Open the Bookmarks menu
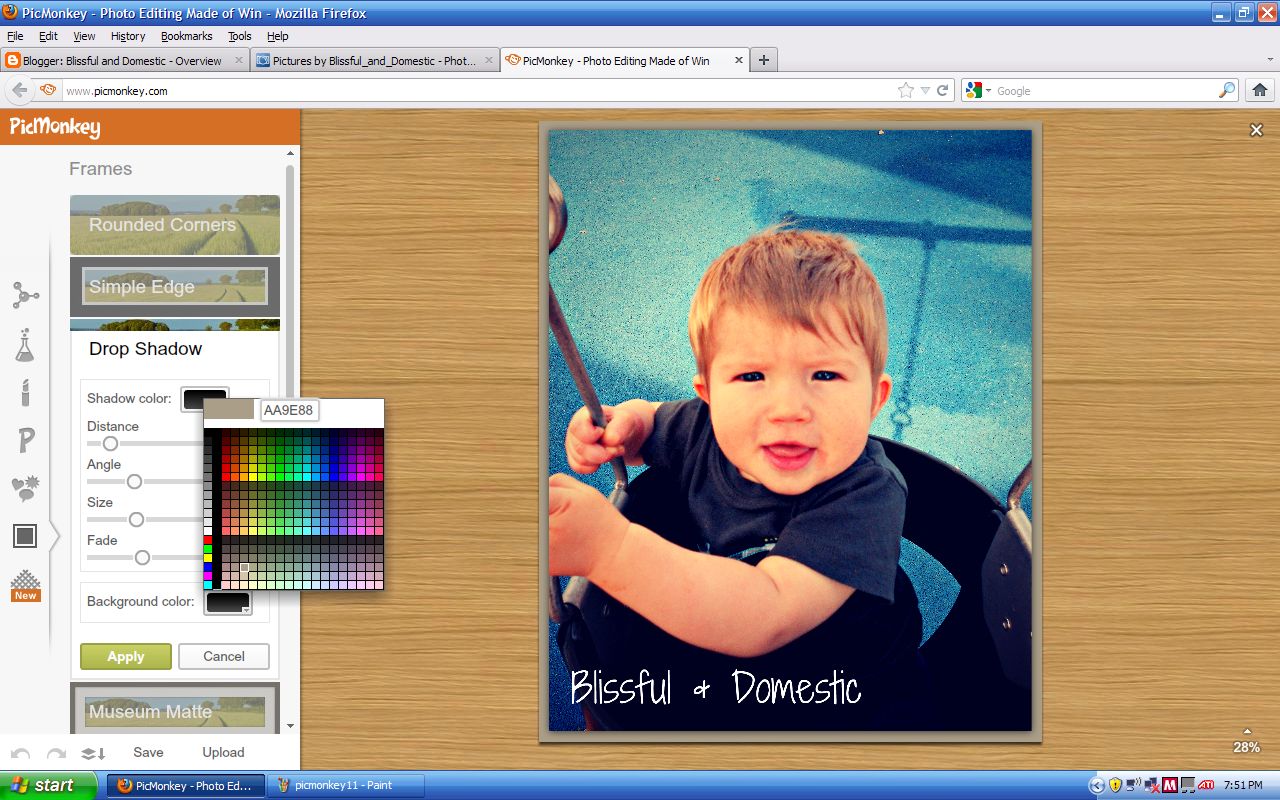Screen dimensions: 1280x800 (186, 36)
